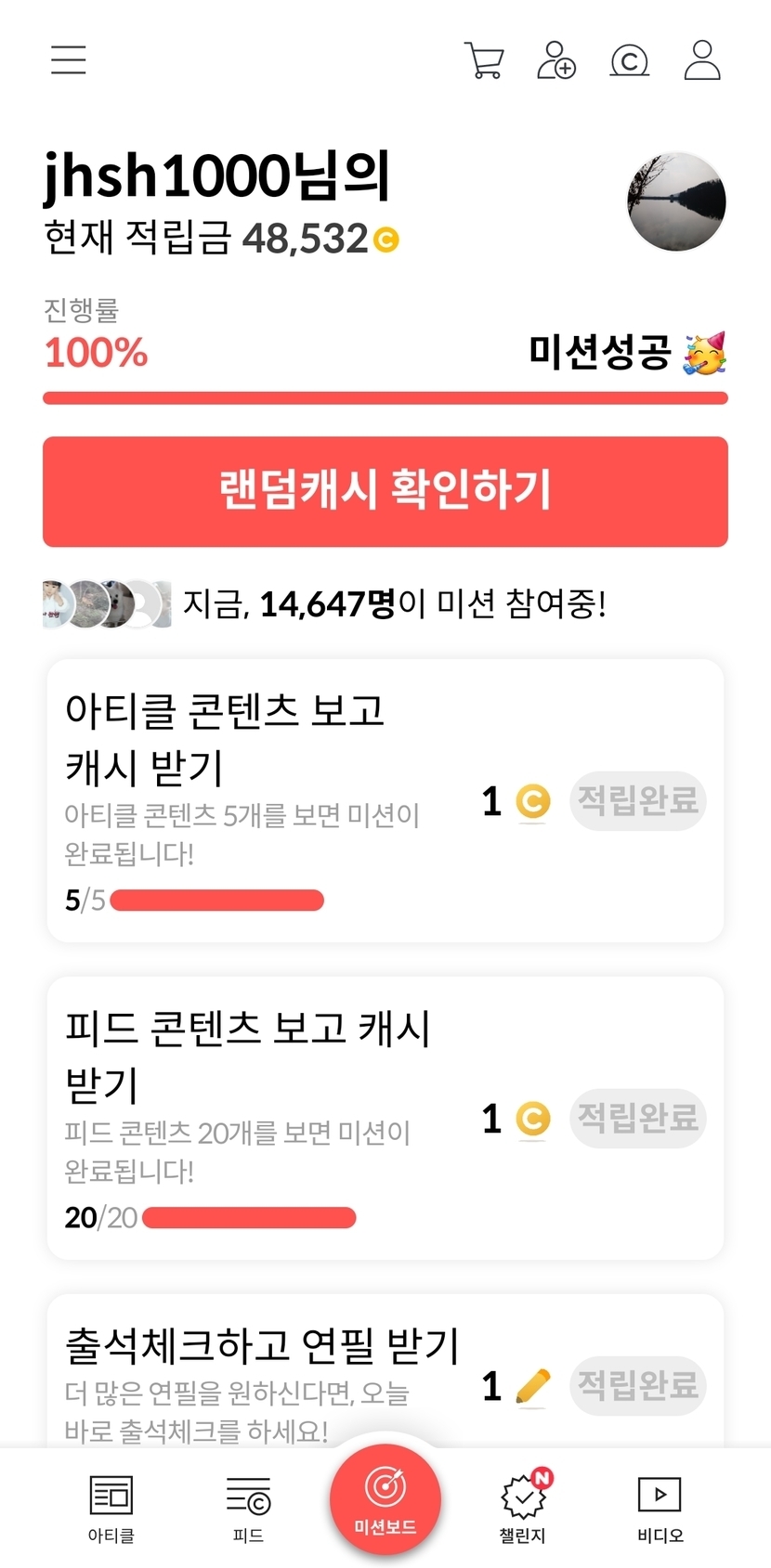Open the cash coin icon in header

[x=629, y=61]
